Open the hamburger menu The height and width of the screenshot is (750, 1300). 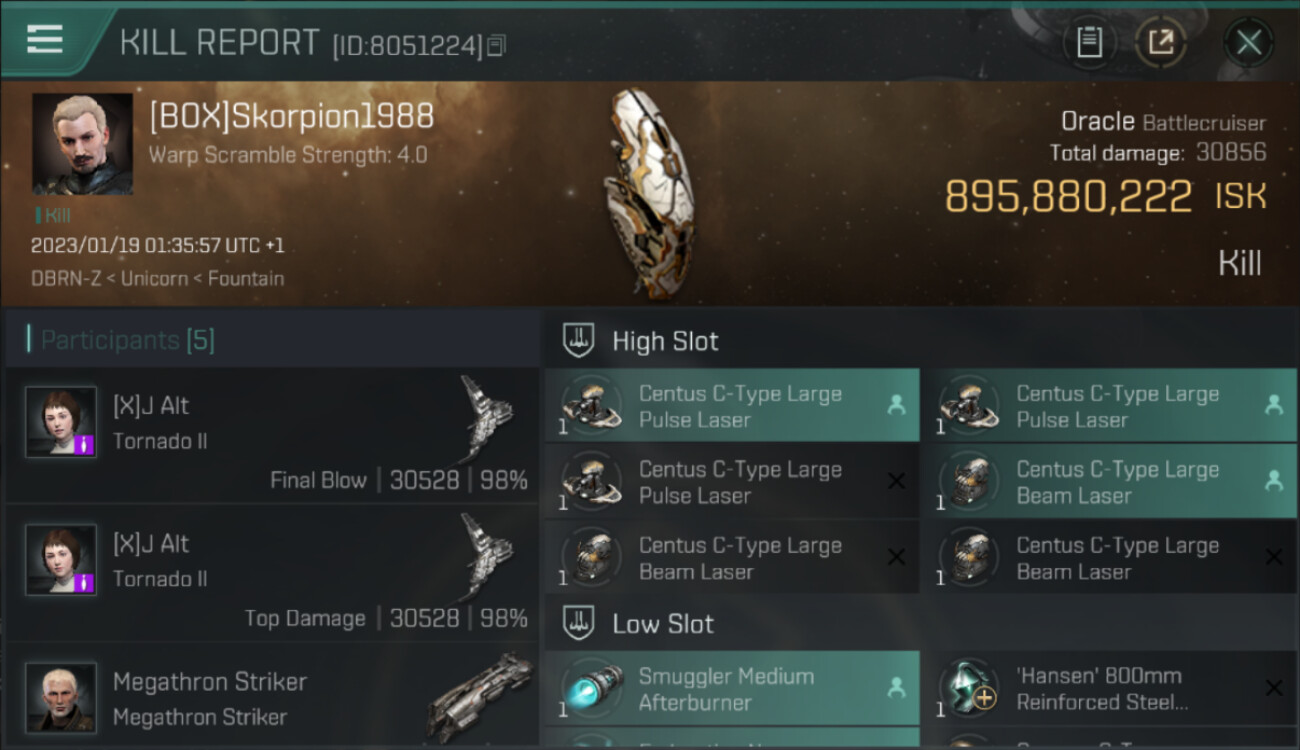pos(45,39)
